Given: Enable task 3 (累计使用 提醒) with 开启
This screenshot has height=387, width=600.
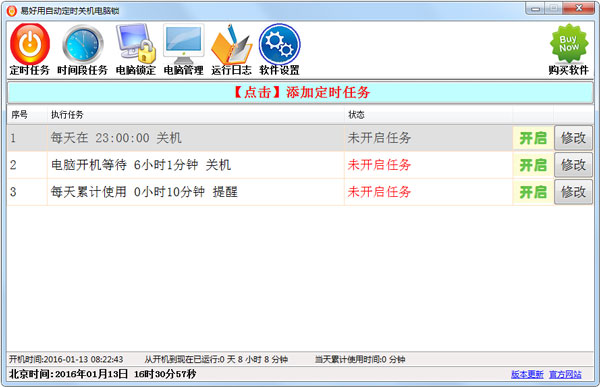Looking at the screenshot, I should (x=533, y=192).
